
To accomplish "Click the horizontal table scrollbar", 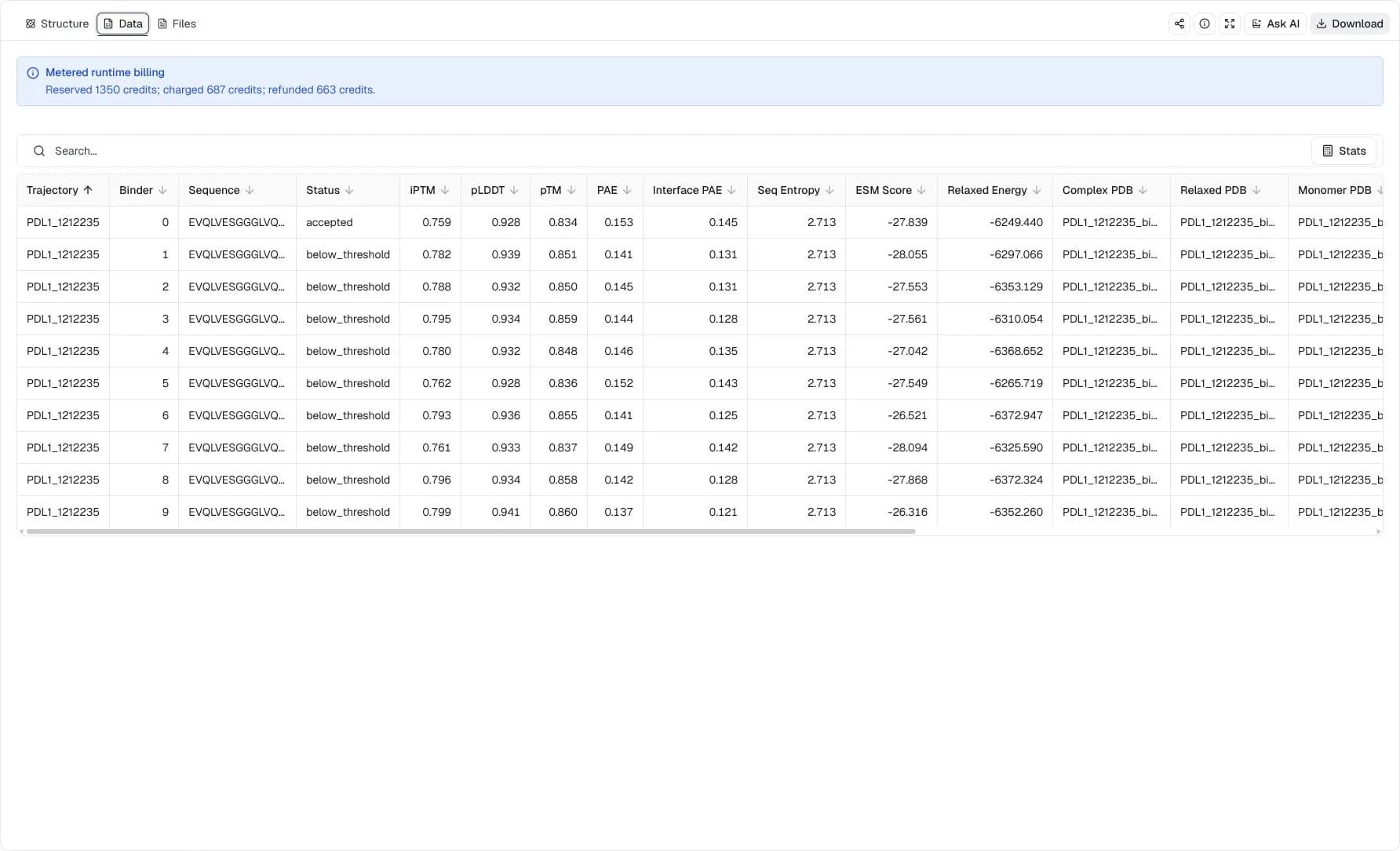I will (x=471, y=531).
